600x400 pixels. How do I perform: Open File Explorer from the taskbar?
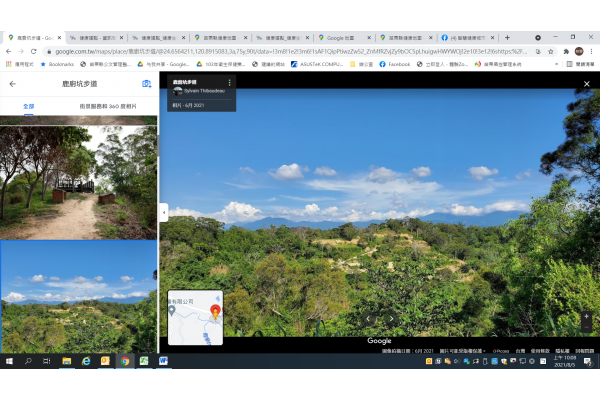coord(67,361)
